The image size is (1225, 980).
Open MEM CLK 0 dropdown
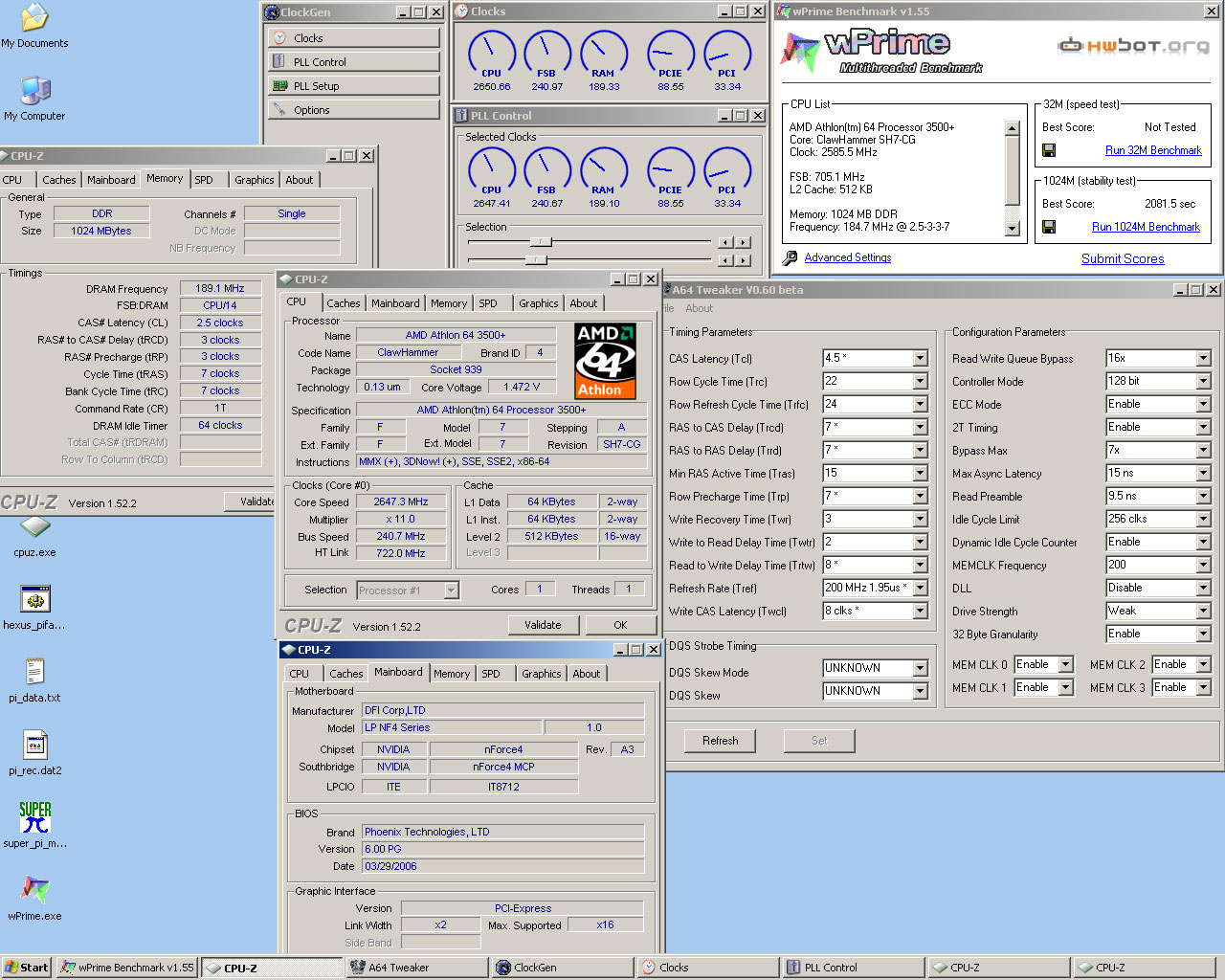1065,664
